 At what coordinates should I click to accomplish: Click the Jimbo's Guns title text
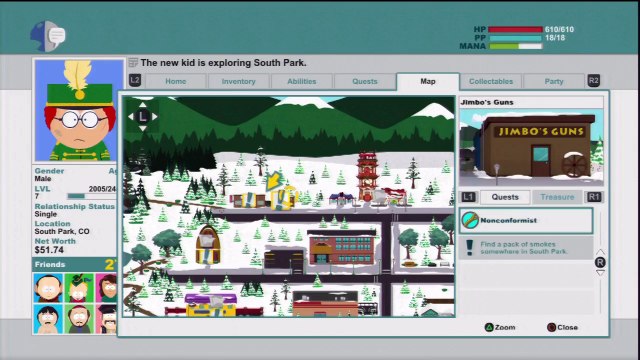(x=487, y=102)
